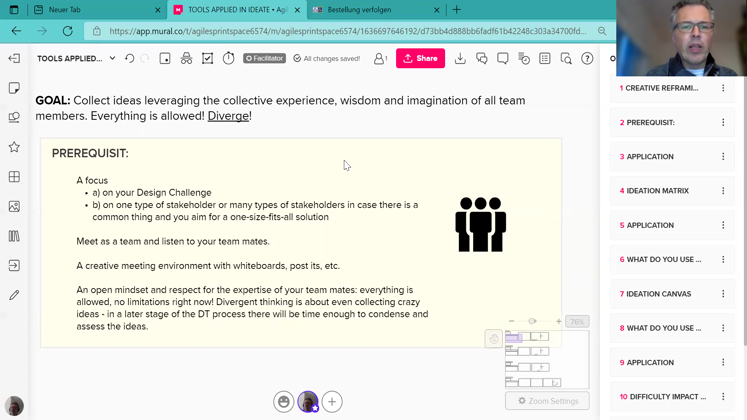Viewport: 747px width, 420px height.
Task: Open the help question mark menu
Action: [x=587, y=58]
